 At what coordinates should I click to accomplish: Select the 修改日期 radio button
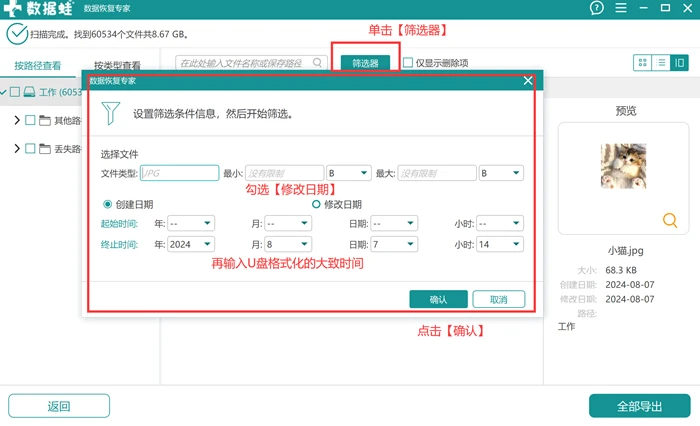tap(316, 205)
